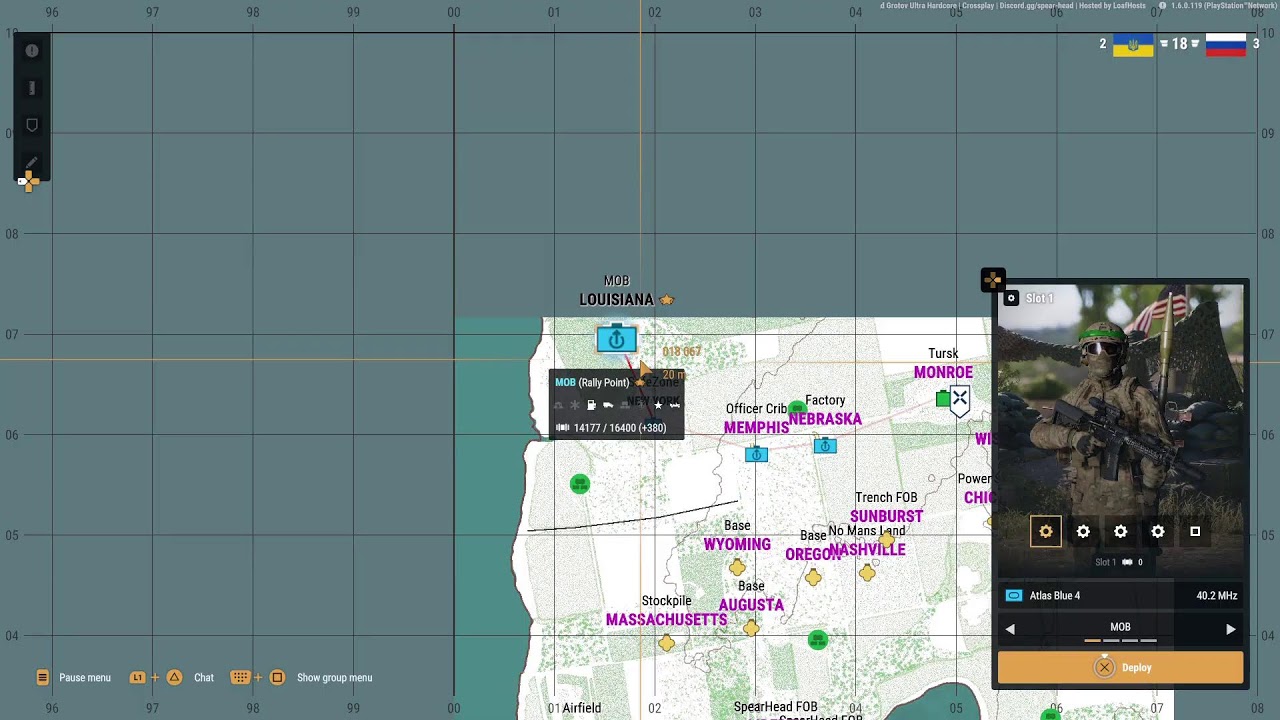Click the MONROE location label
This screenshot has height=720, width=1280.
pos(943,372)
